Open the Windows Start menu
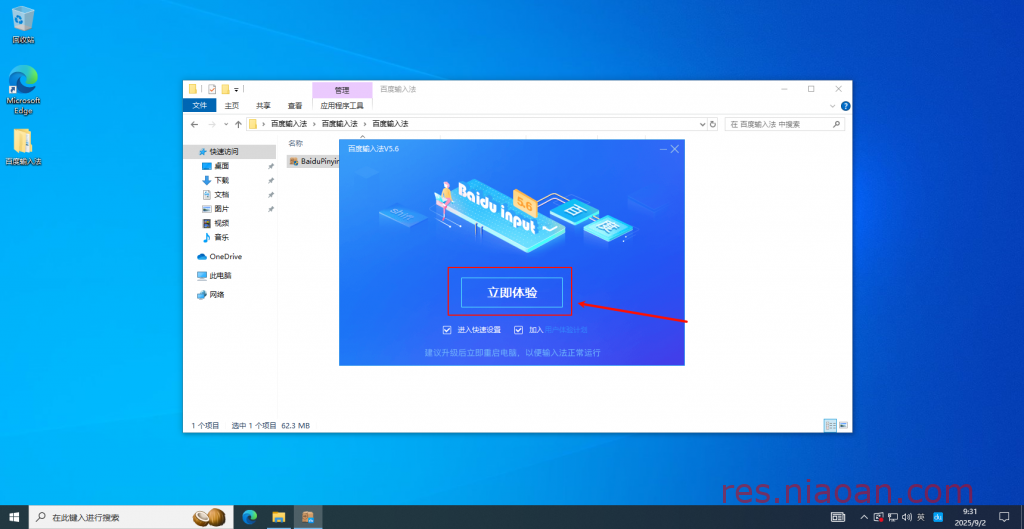This screenshot has width=1024, height=529. point(14,517)
